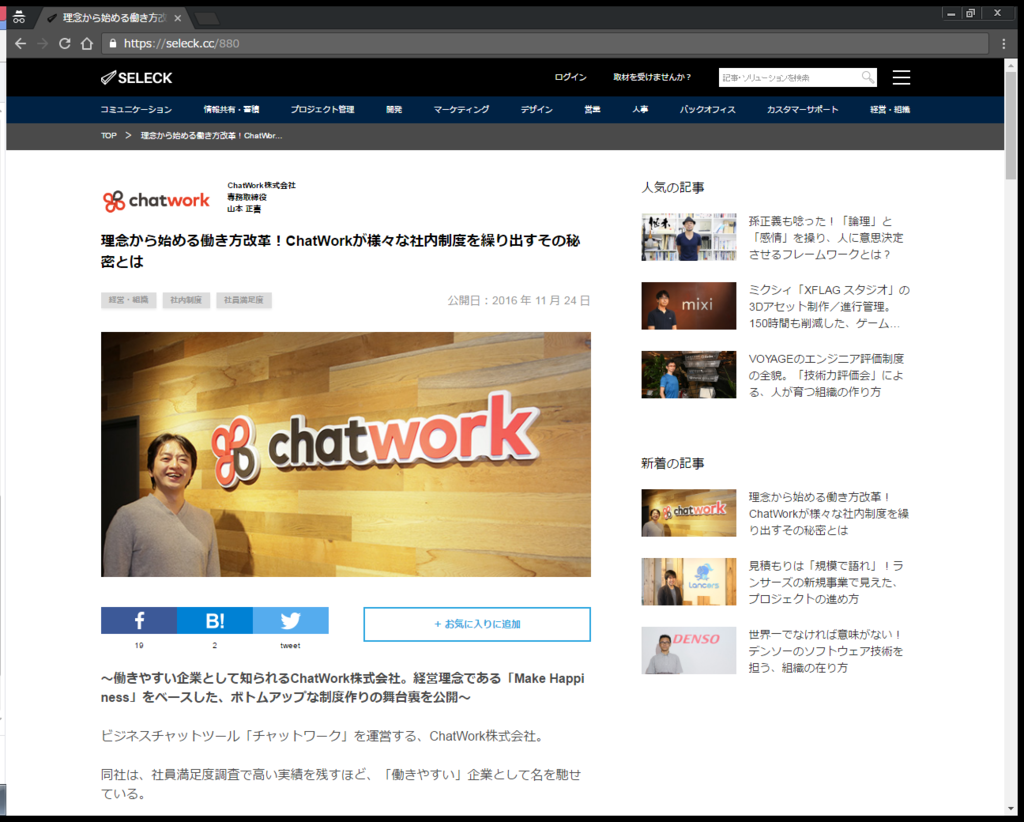Tweet the article via Twitter icon
The image size is (1024, 822).
(x=291, y=620)
